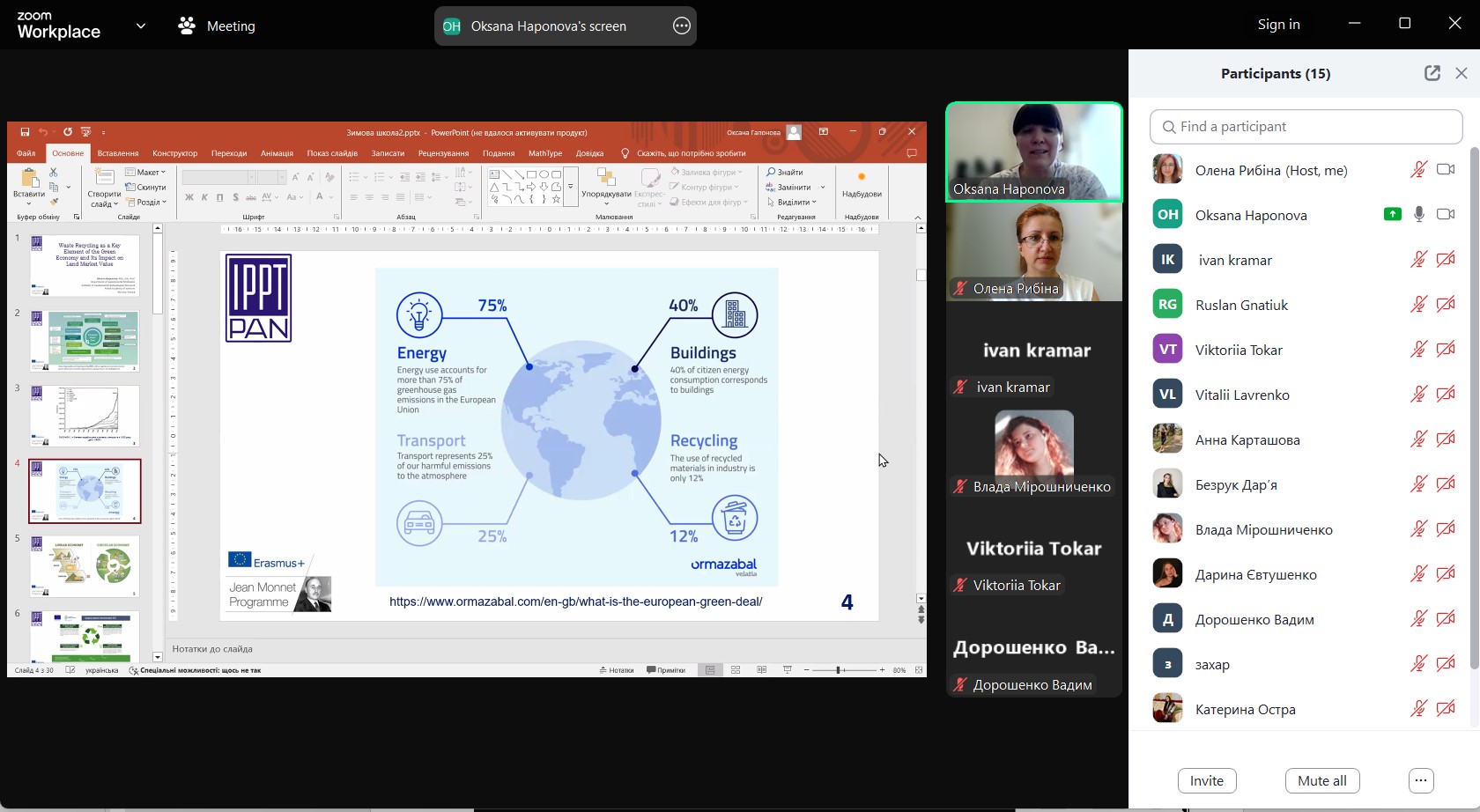Select slide 2 thumbnail in the slide panel
The height and width of the screenshot is (812, 1480).
(x=85, y=341)
